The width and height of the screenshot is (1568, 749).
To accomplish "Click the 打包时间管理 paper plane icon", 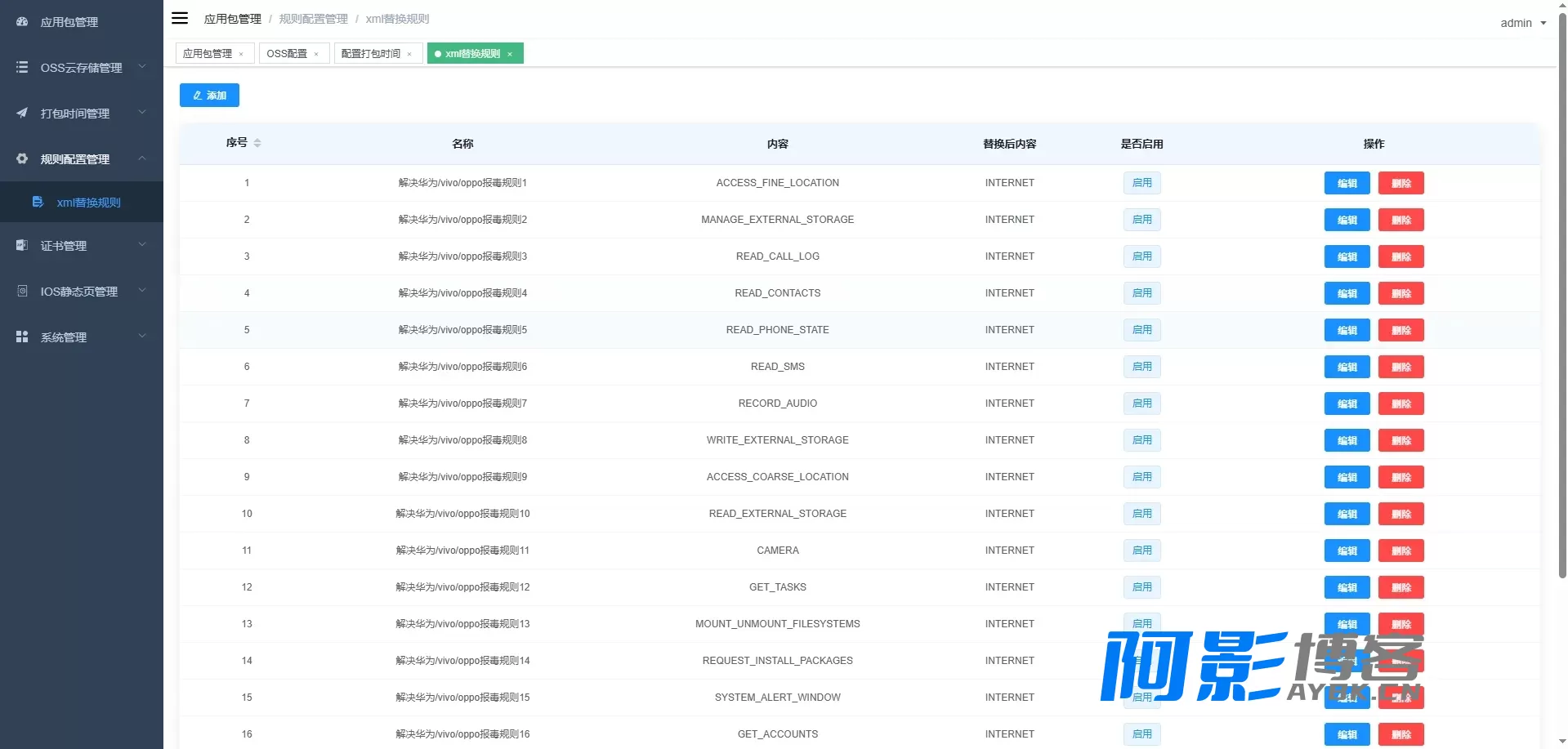I will click(x=22, y=113).
